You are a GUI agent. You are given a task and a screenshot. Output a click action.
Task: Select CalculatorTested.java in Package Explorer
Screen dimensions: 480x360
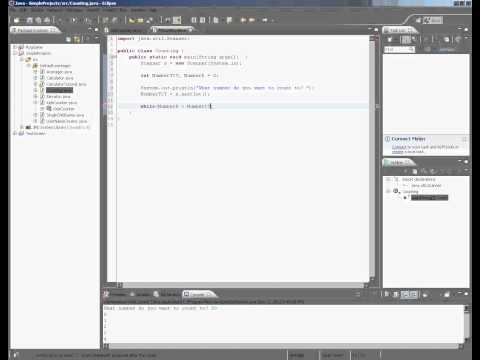click(x=66, y=84)
